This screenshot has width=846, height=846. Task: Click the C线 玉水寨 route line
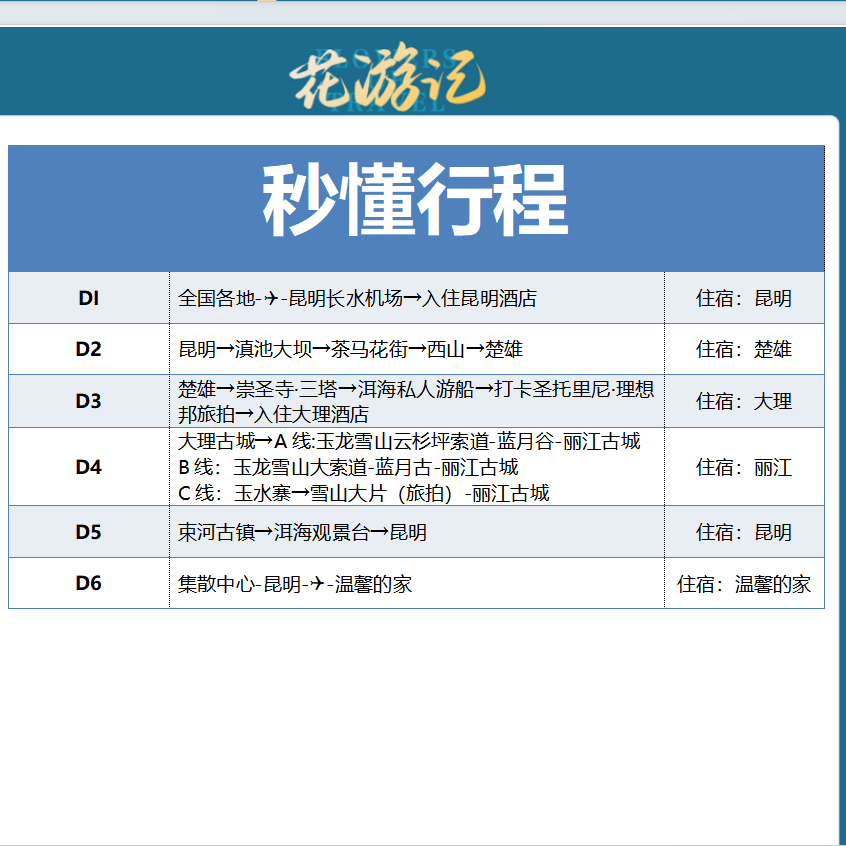coord(363,493)
